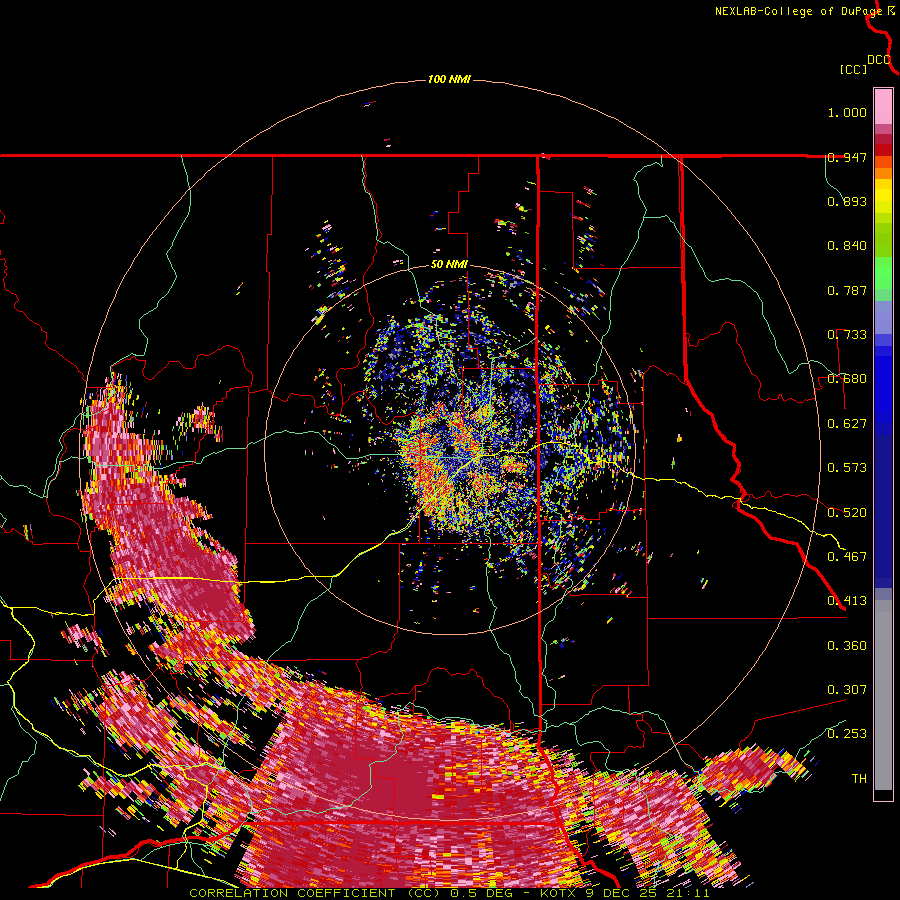
Task: Click the radar site at the center of the range rings
Action: [x=449, y=450]
